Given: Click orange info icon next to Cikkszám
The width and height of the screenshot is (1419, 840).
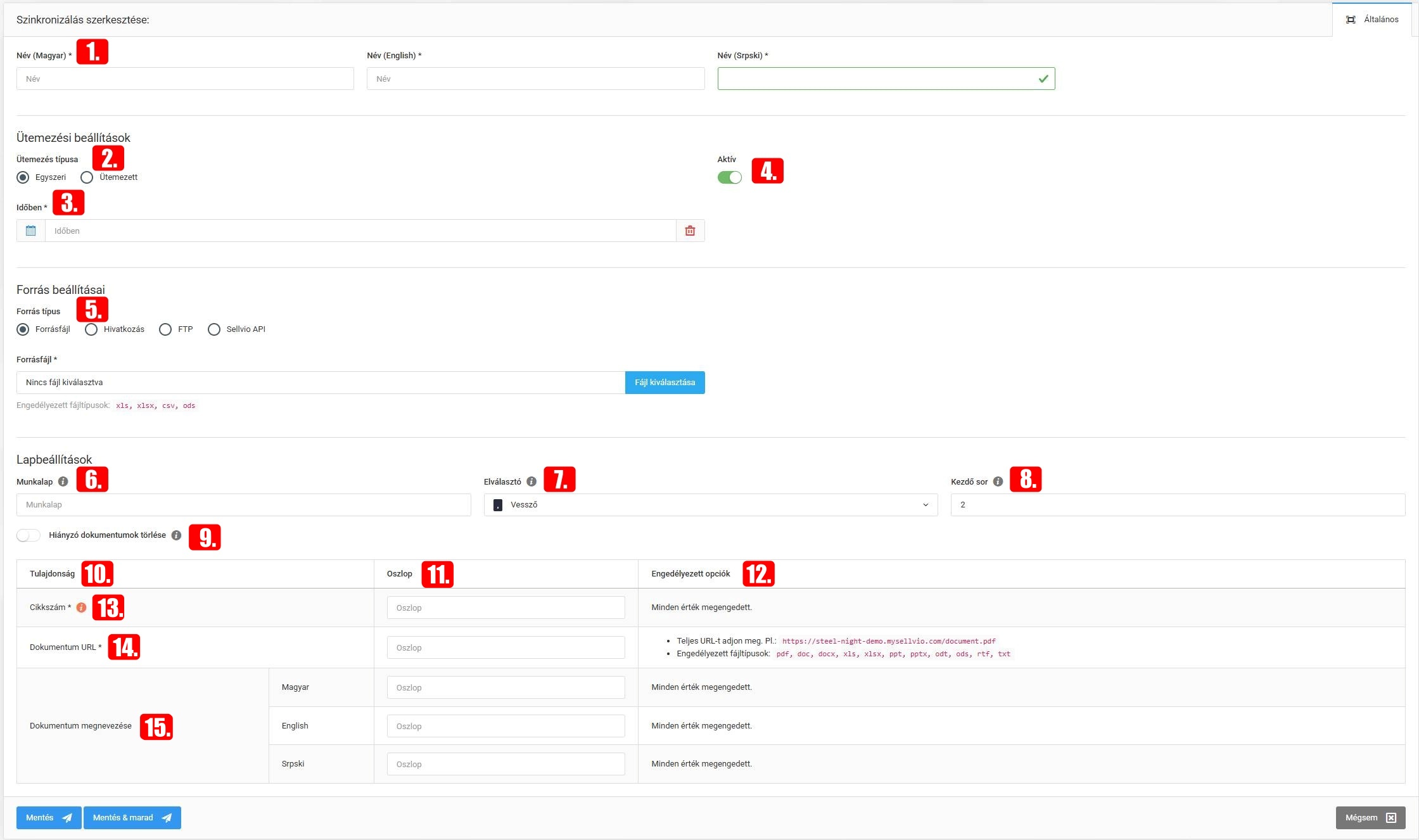Looking at the screenshot, I should (x=81, y=608).
